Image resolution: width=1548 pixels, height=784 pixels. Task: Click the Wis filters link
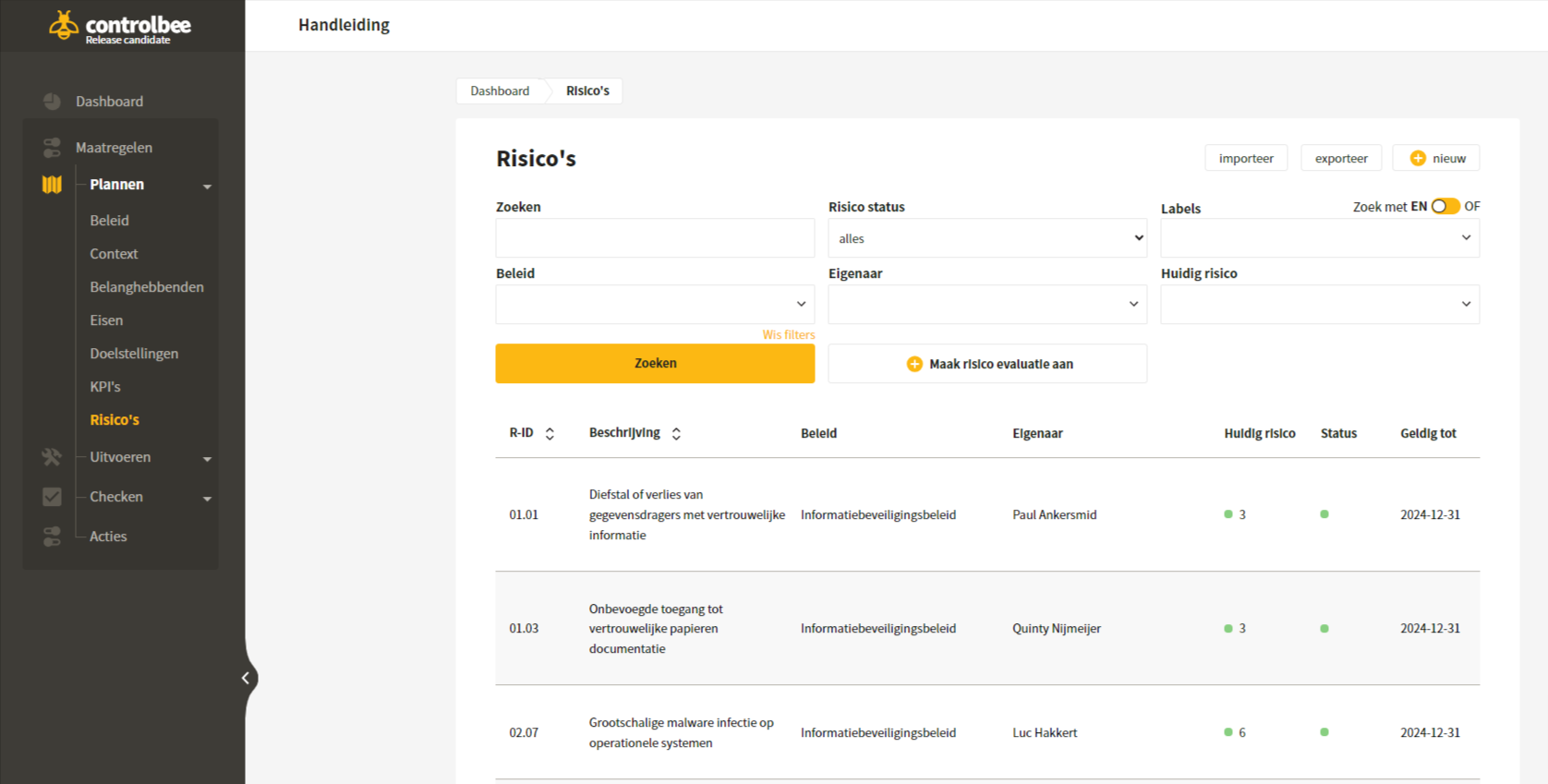[x=789, y=335]
